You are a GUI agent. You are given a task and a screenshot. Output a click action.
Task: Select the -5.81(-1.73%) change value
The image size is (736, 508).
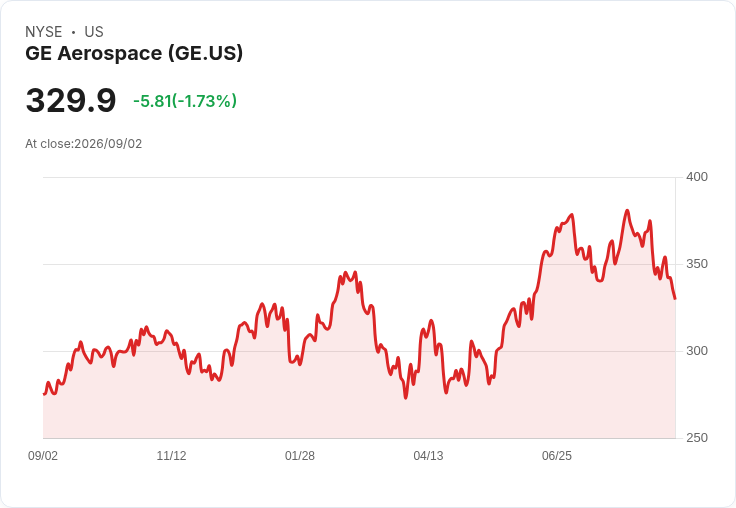coord(185,101)
